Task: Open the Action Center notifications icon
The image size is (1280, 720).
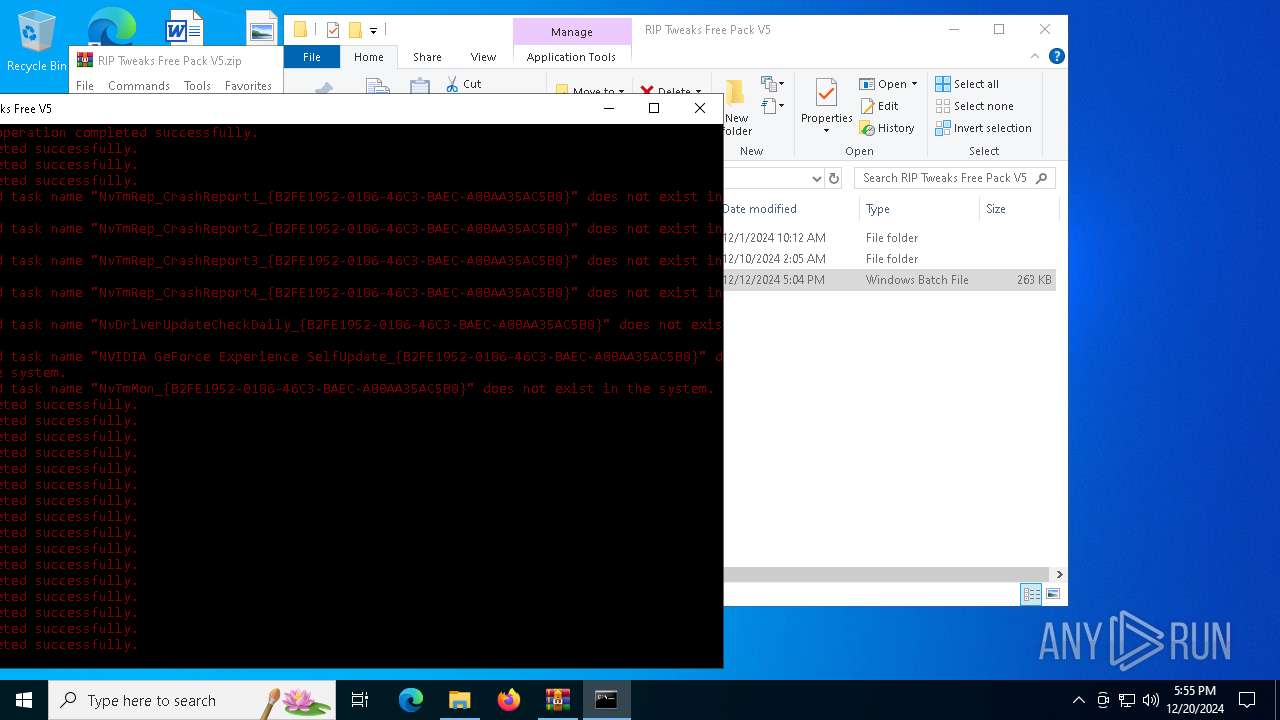Action: click(1247, 700)
